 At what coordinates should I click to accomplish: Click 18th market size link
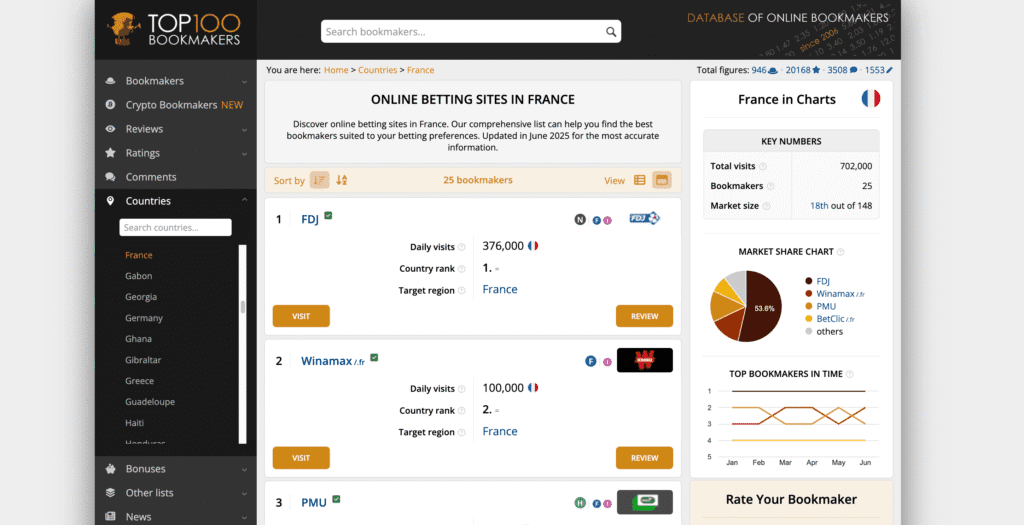[x=819, y=206]
